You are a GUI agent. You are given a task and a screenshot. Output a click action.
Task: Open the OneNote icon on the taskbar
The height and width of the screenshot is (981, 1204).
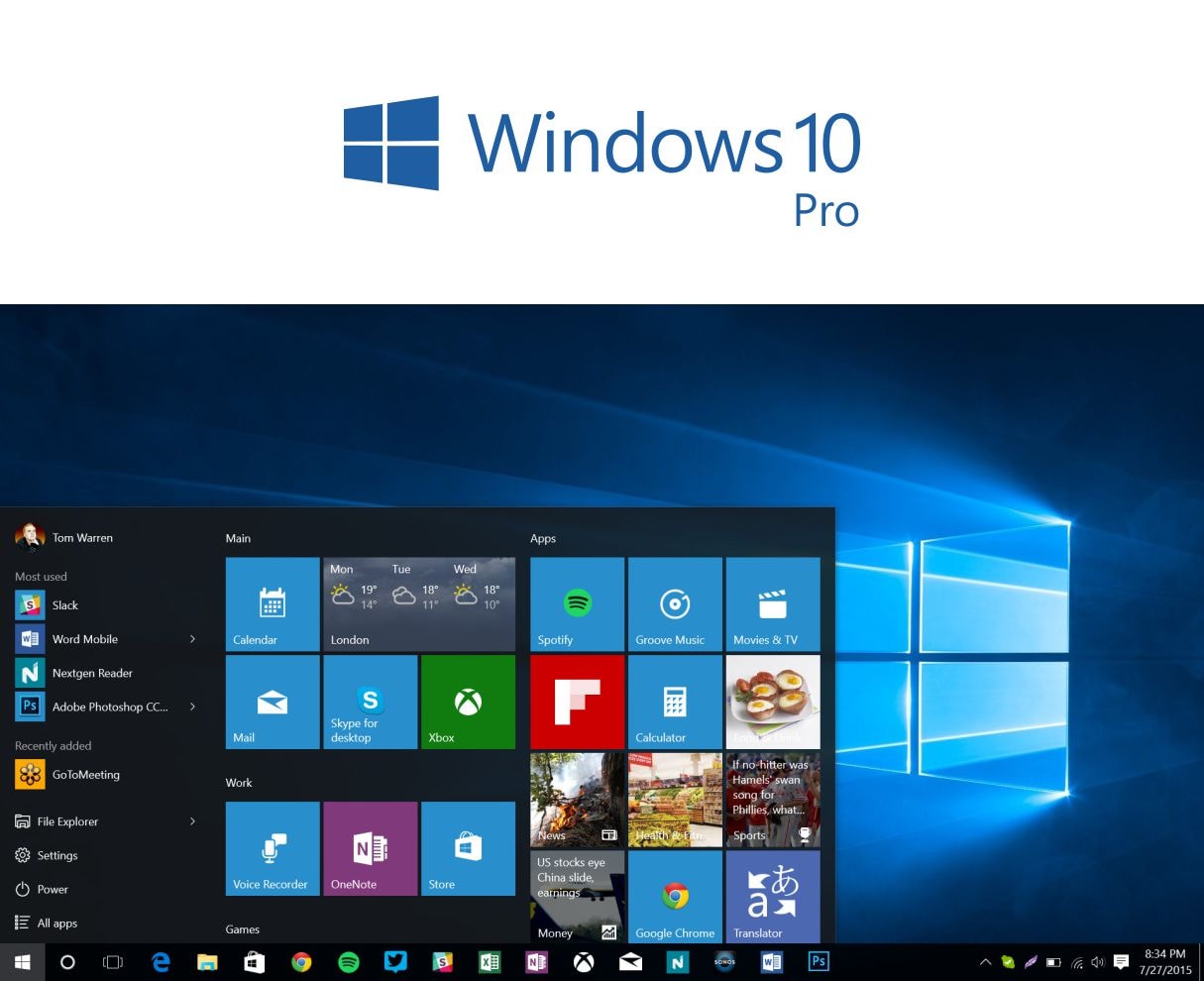coord(536,962)
